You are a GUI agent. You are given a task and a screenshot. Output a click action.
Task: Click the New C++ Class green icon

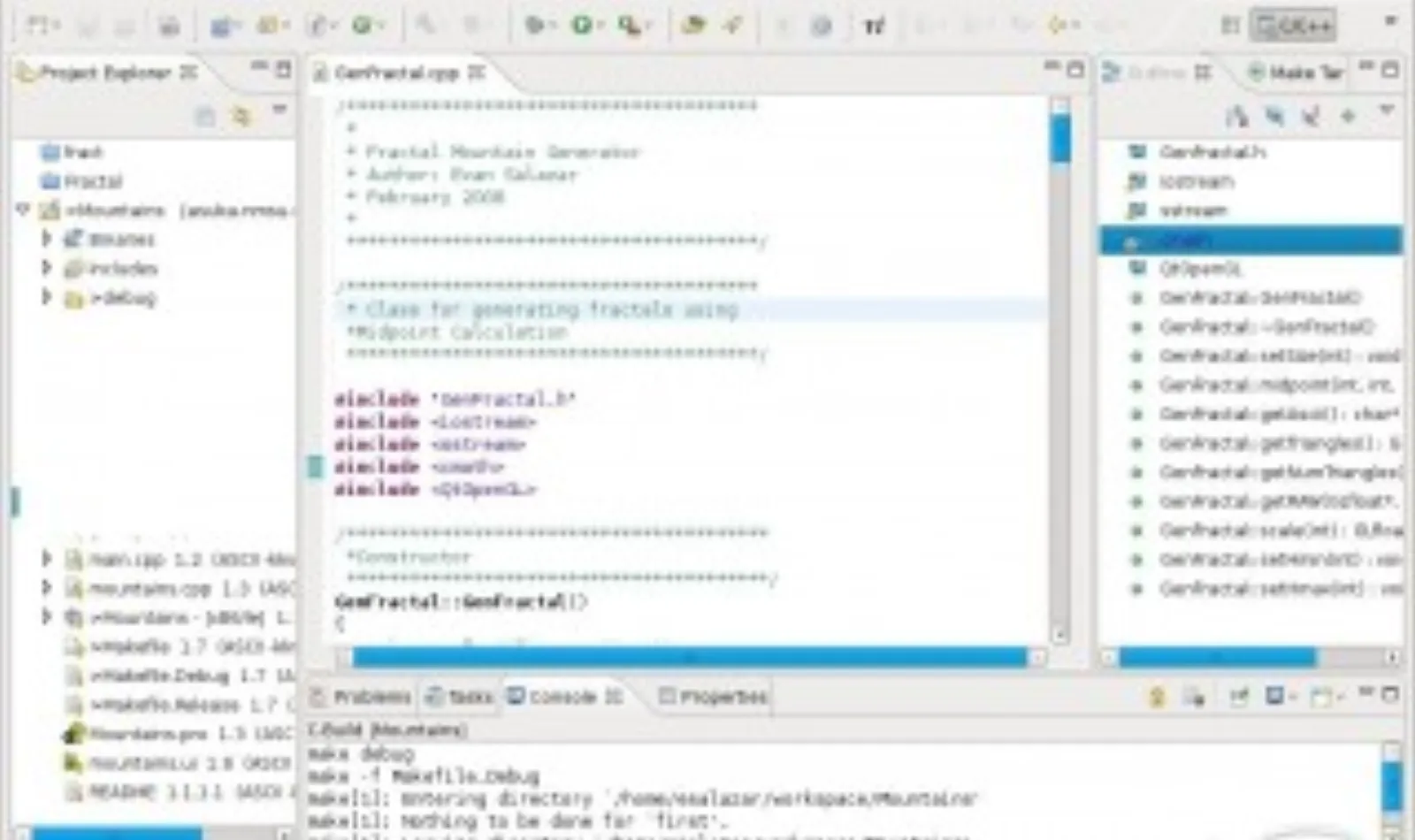point(361,26)
